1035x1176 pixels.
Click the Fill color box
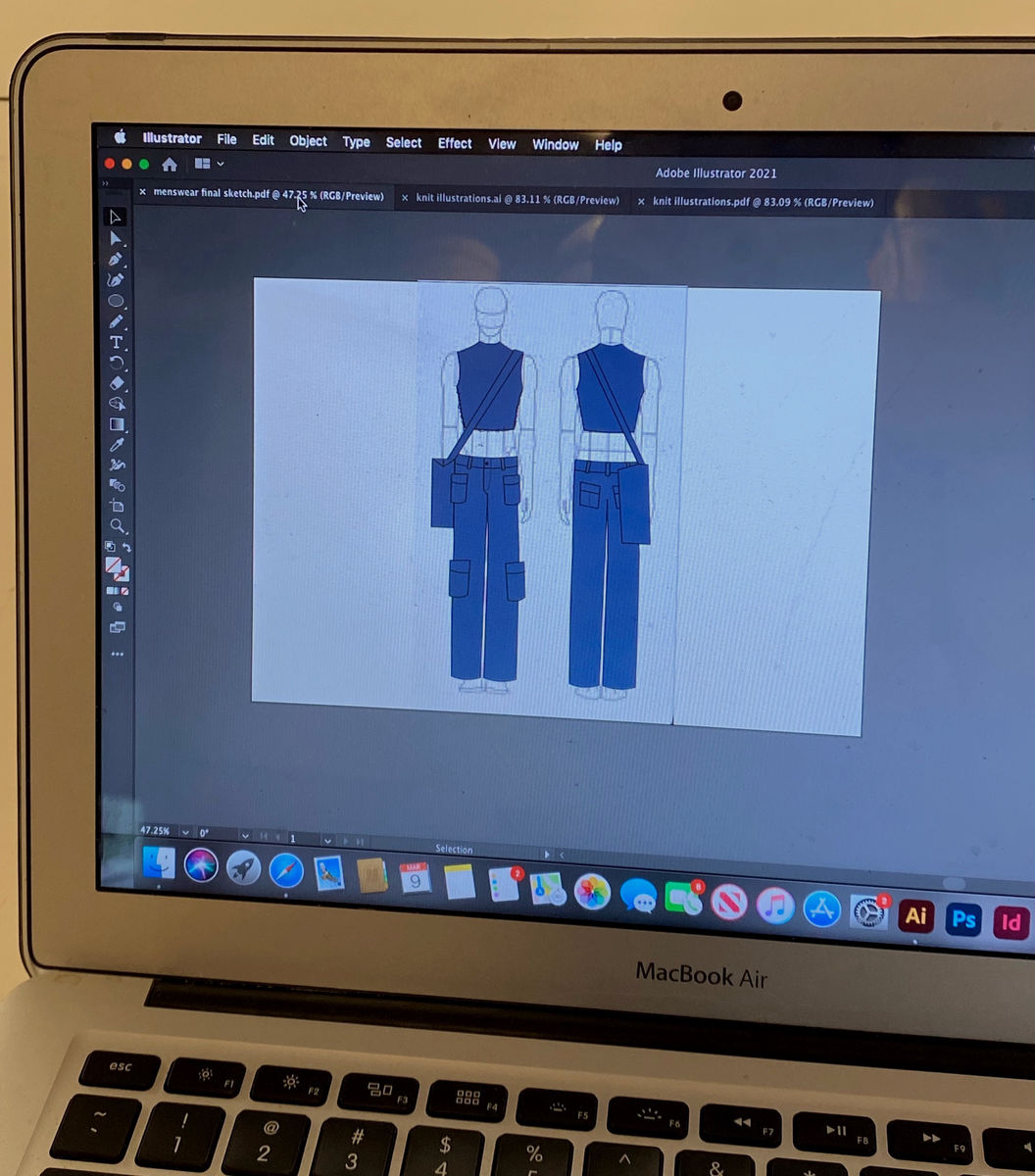[x=113, y=564]
